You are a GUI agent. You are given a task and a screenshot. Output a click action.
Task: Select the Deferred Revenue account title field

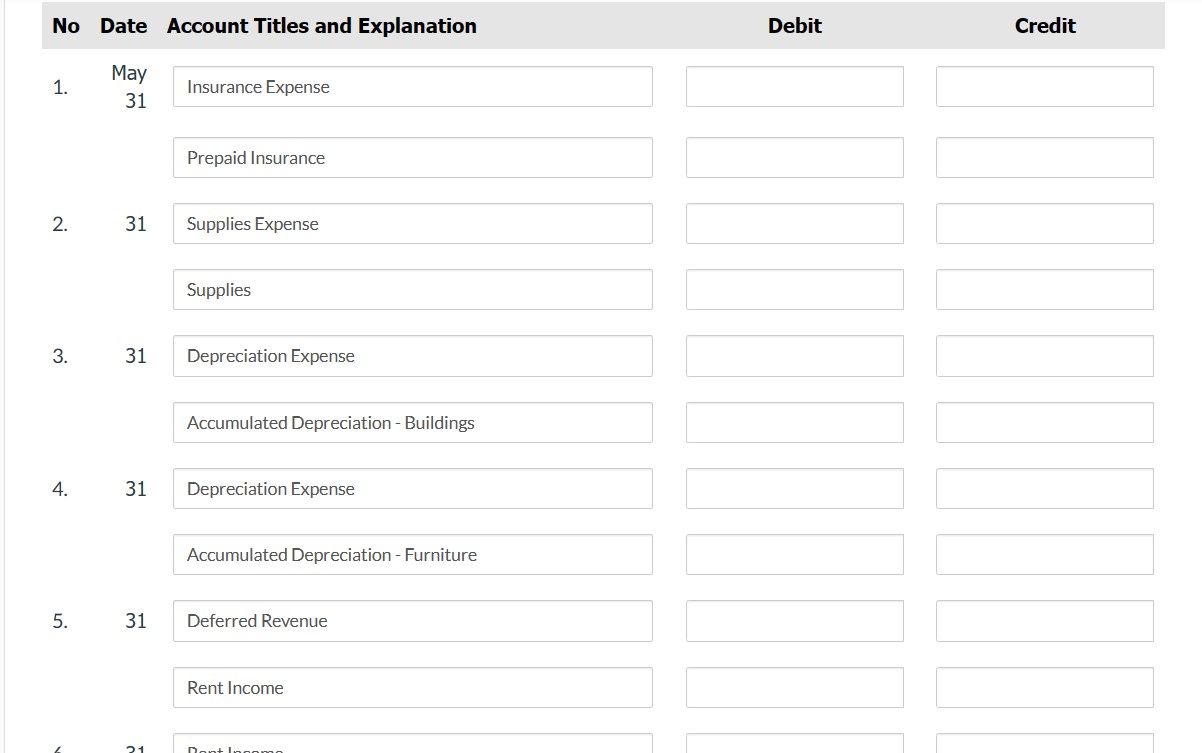point(413,621)
